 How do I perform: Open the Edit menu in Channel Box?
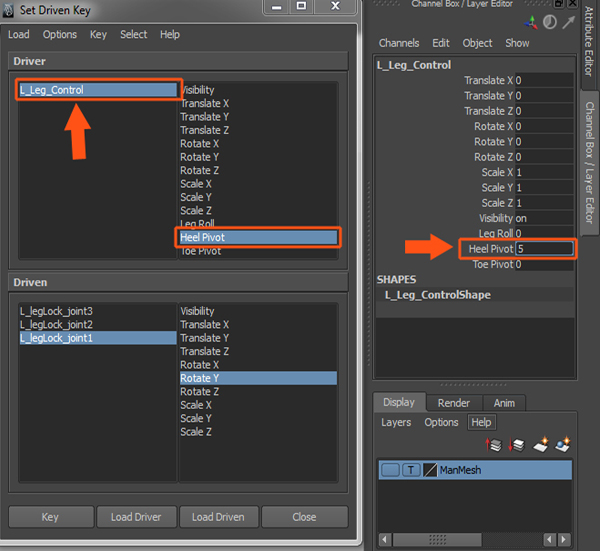[x=441, y=43]
